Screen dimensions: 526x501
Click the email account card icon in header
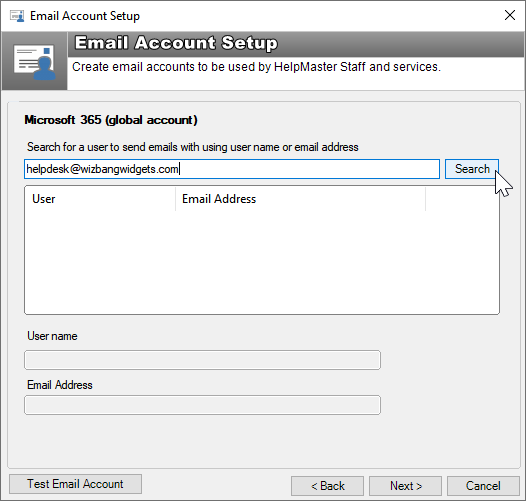pos(34,62)
